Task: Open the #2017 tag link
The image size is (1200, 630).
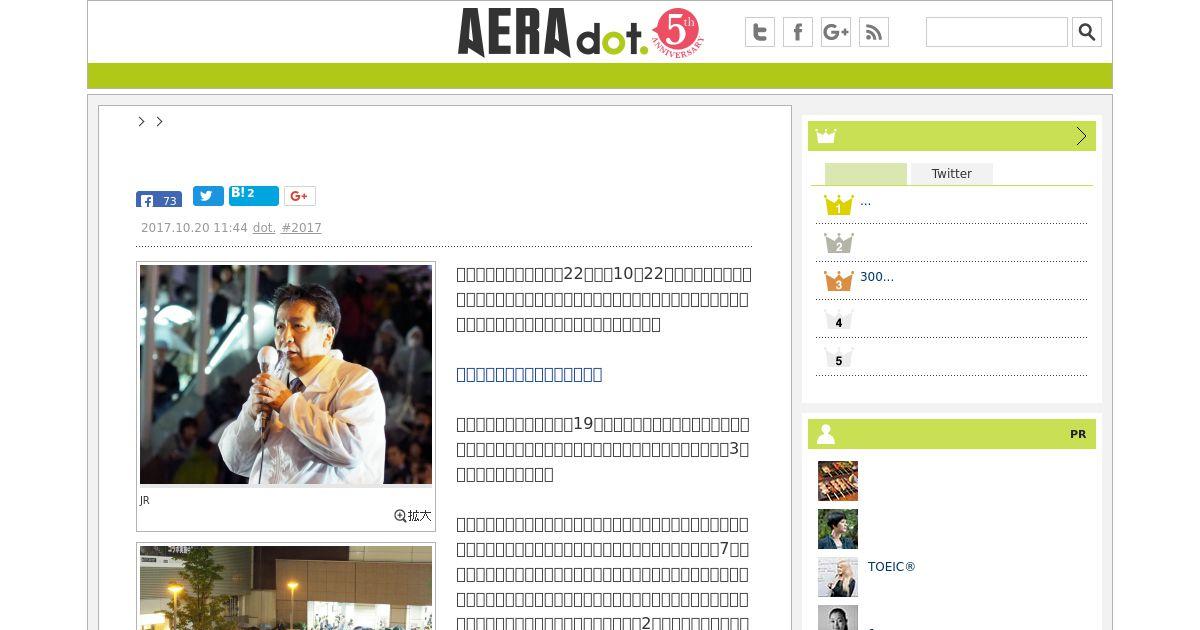Action: (301, 228)
